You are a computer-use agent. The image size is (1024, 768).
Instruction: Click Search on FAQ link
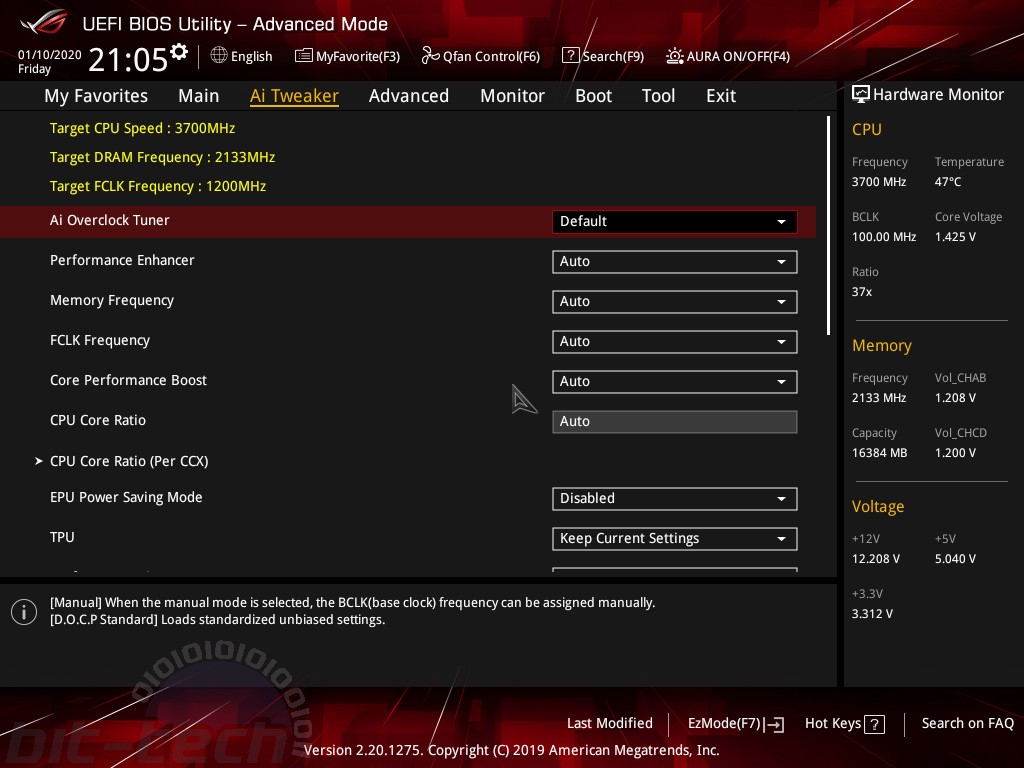(968, 724)
